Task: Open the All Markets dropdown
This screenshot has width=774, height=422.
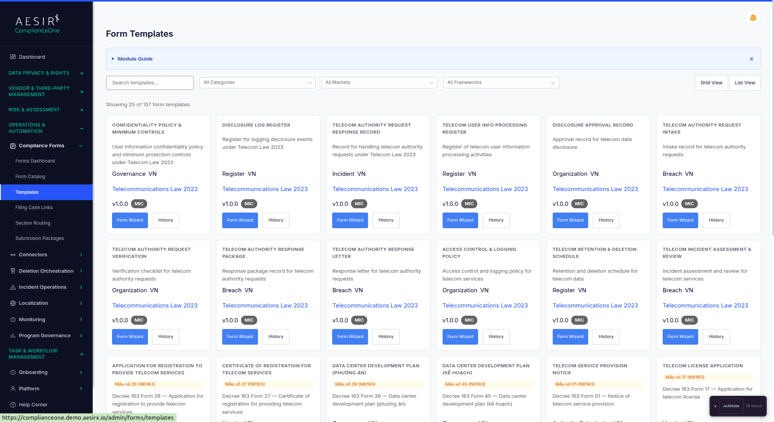Action: (x=379, y=82)
